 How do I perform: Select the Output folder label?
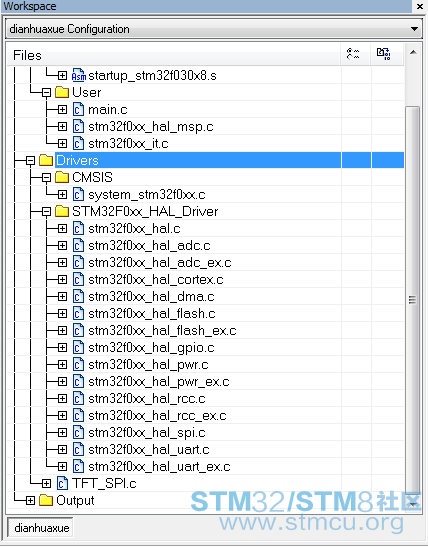(75, 501)
